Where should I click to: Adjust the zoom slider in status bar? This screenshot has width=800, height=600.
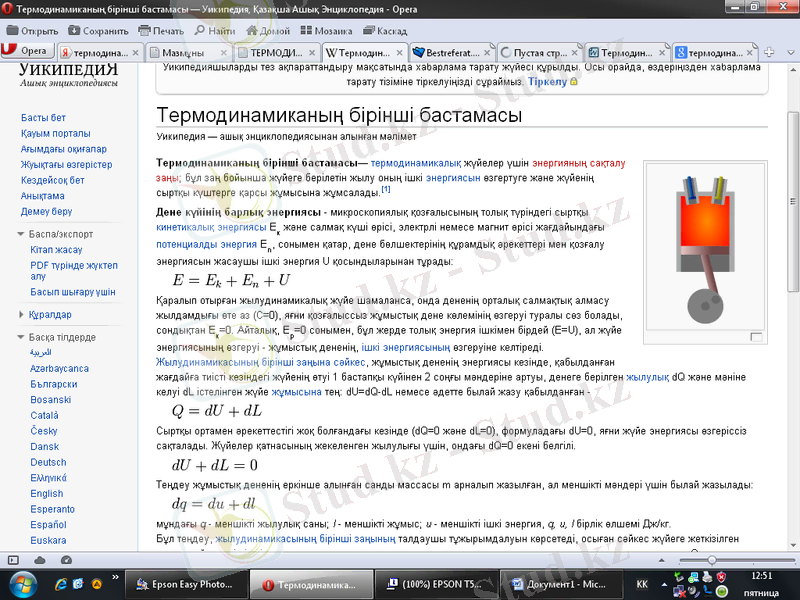(x=712, y=559)
